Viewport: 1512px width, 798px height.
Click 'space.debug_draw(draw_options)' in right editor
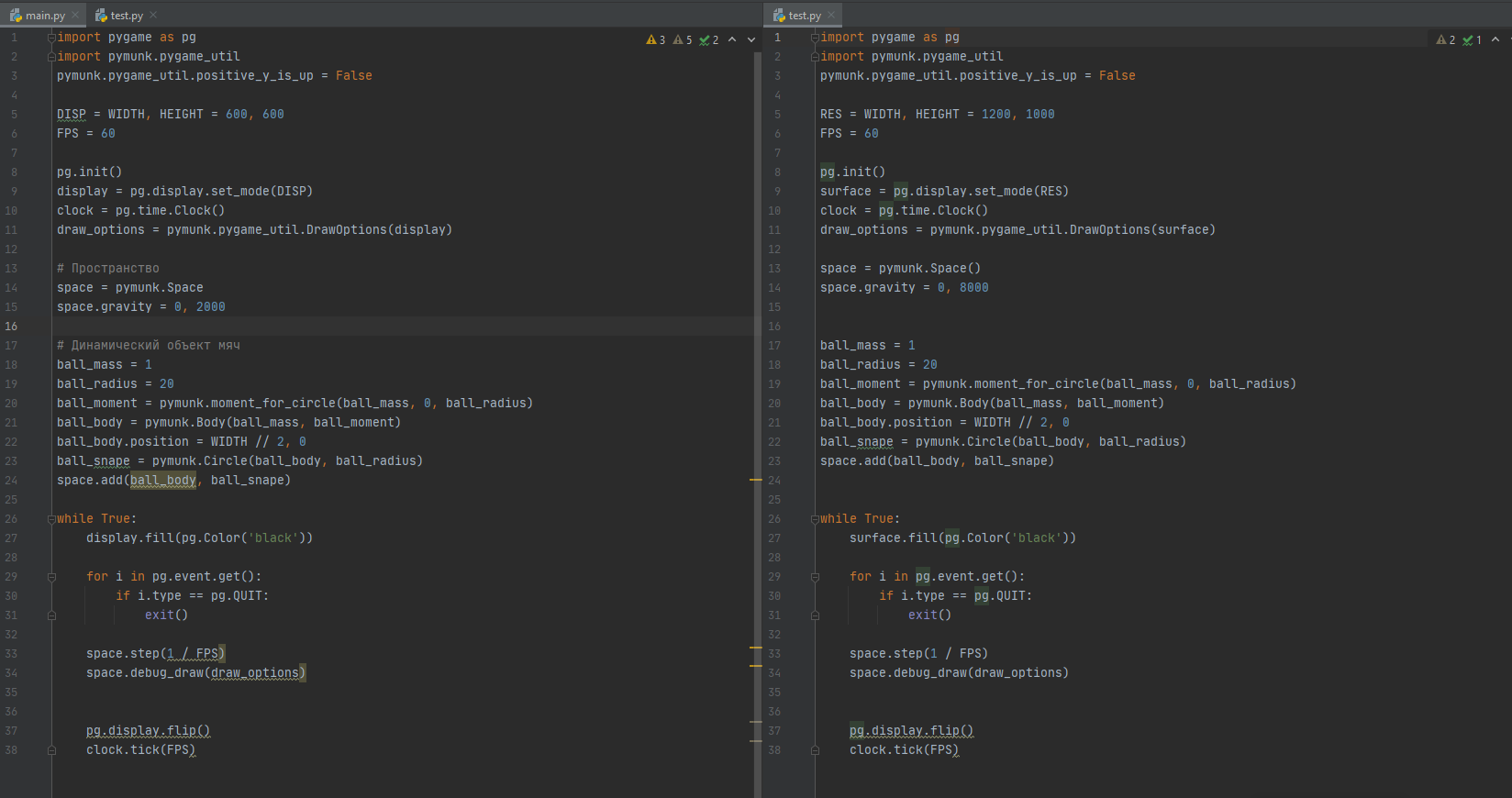point(960,673)
